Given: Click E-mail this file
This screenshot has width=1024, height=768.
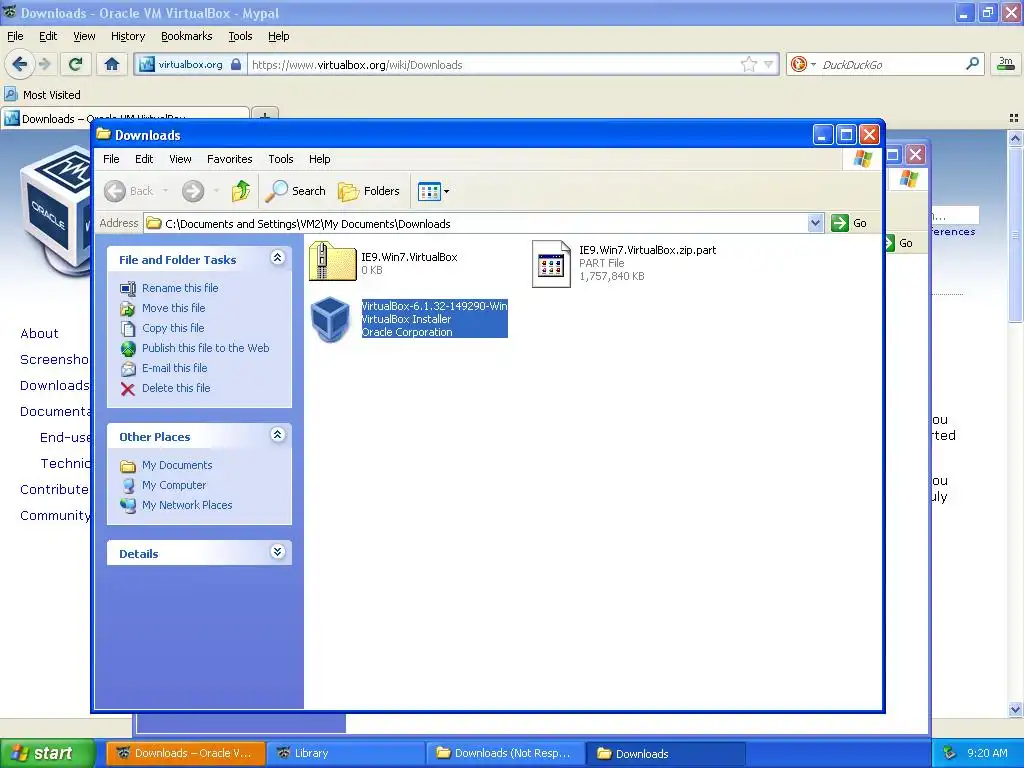Looking at the screenshot, I should pos(174,368).
